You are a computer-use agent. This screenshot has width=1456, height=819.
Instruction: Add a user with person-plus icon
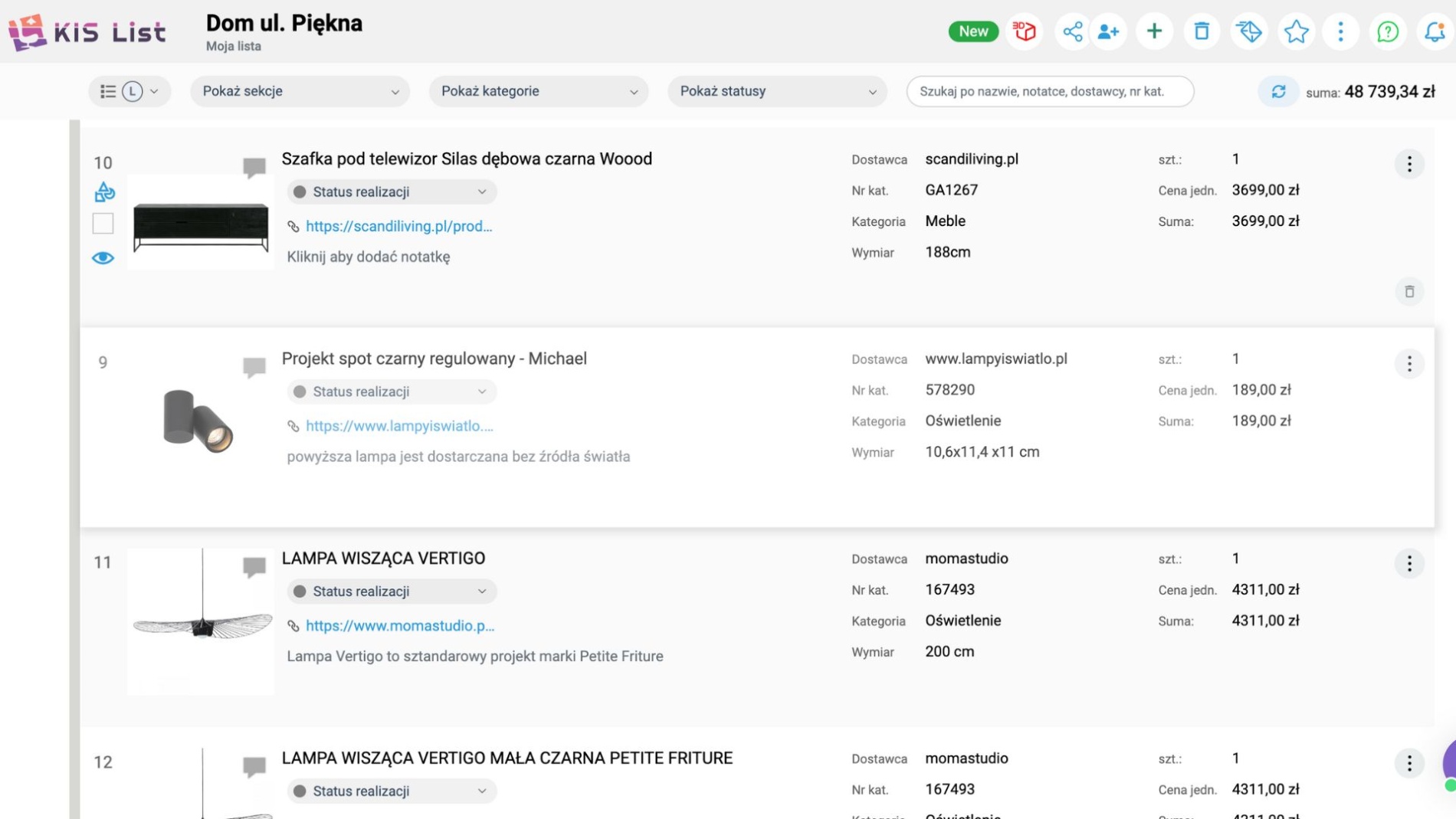point(1108,31)
